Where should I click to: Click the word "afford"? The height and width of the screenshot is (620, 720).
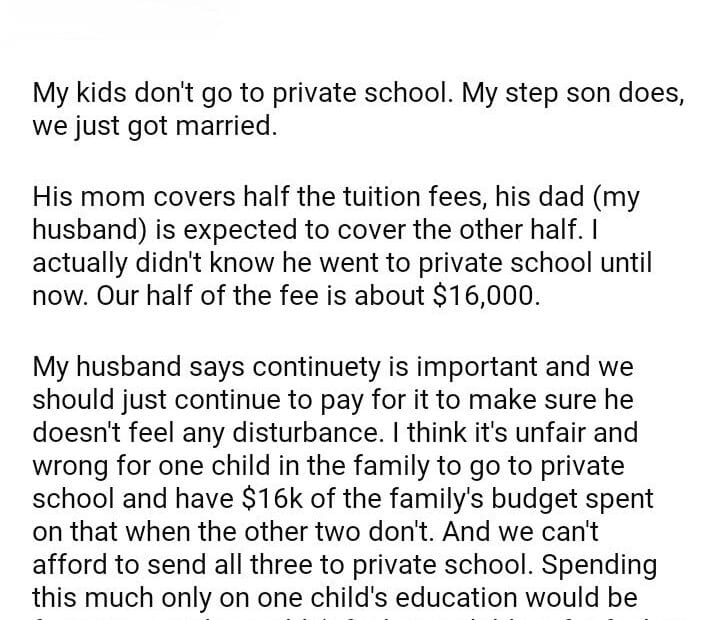(x=72, y=565)
